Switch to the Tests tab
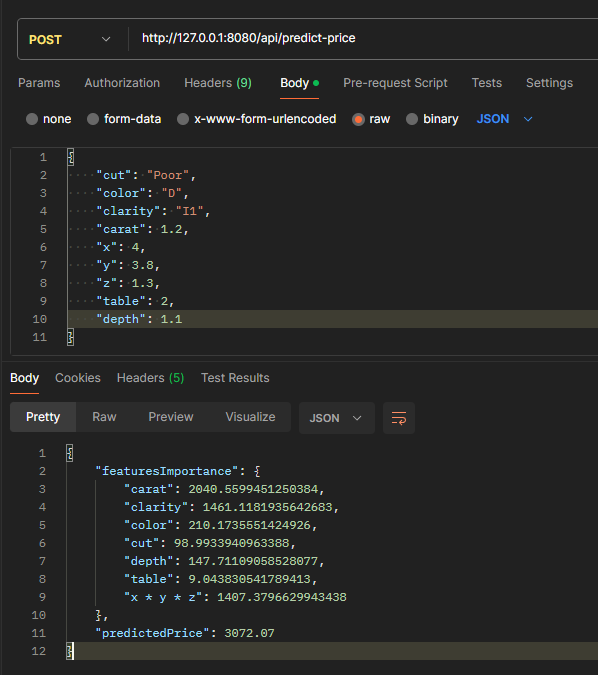This screenshot has height=675, width=598. 487,83
